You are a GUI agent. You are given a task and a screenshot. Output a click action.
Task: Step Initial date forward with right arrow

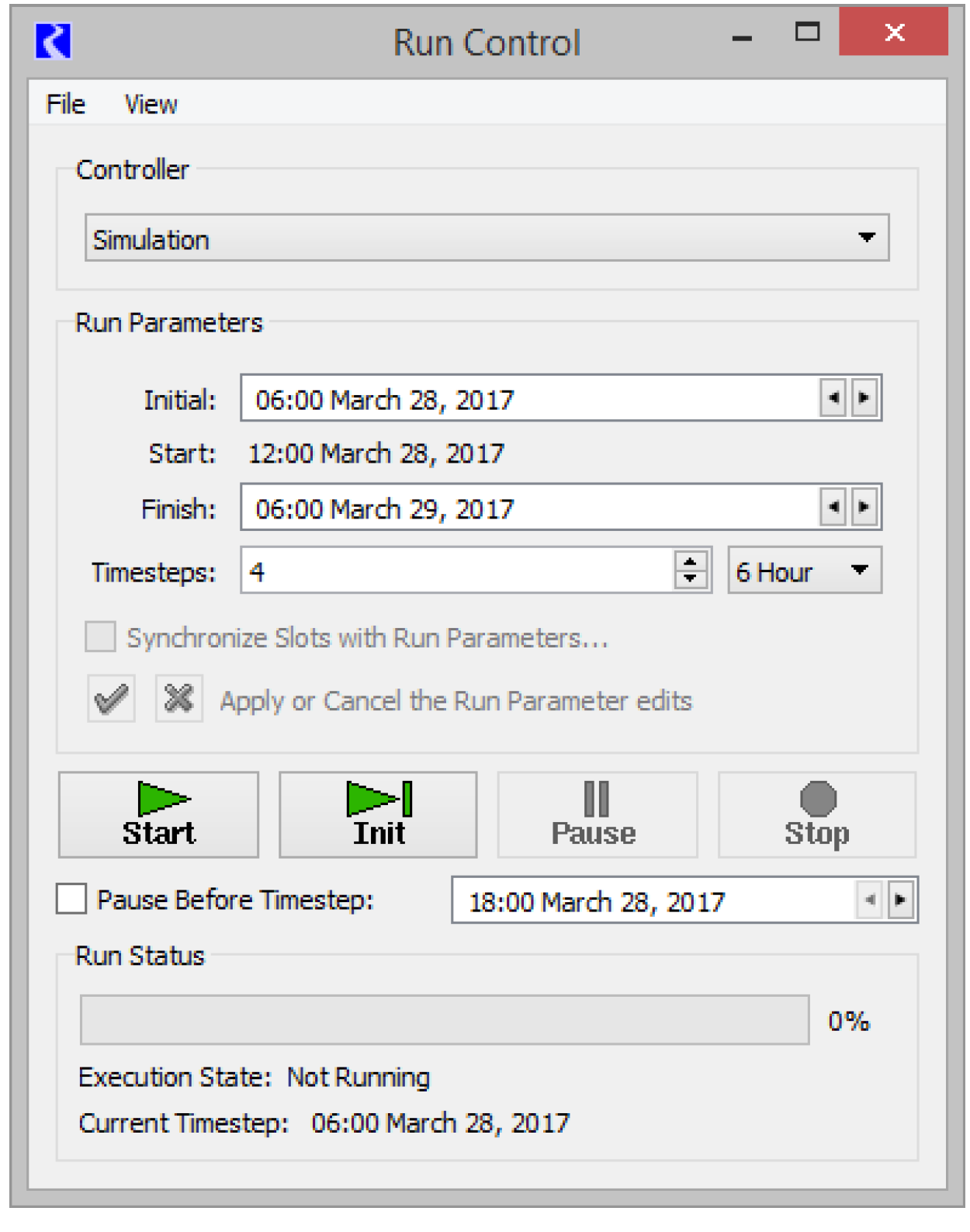(x=864, y=398)
